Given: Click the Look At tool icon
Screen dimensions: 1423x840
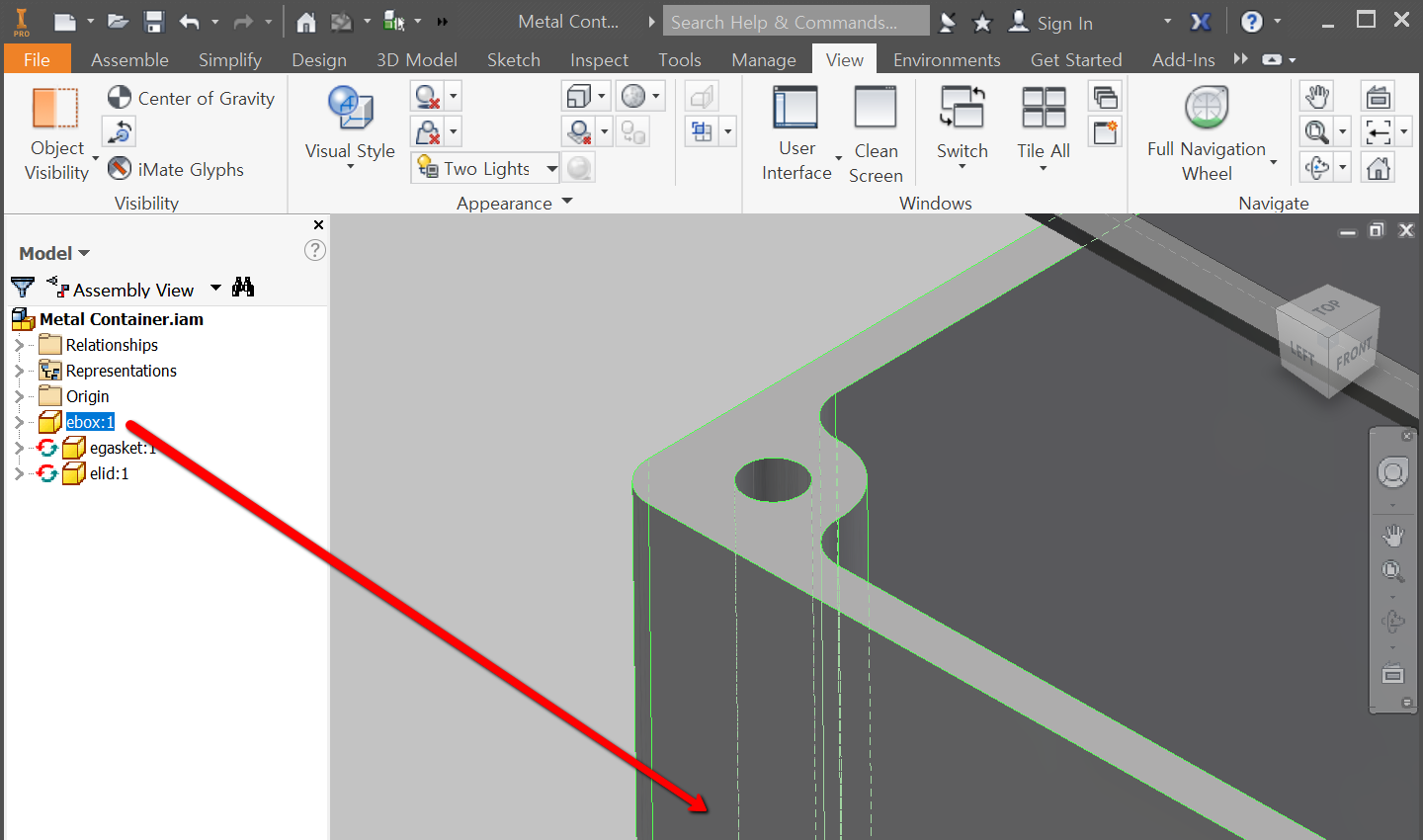Looking at the screenshot, I should [x=1378, y=130].
